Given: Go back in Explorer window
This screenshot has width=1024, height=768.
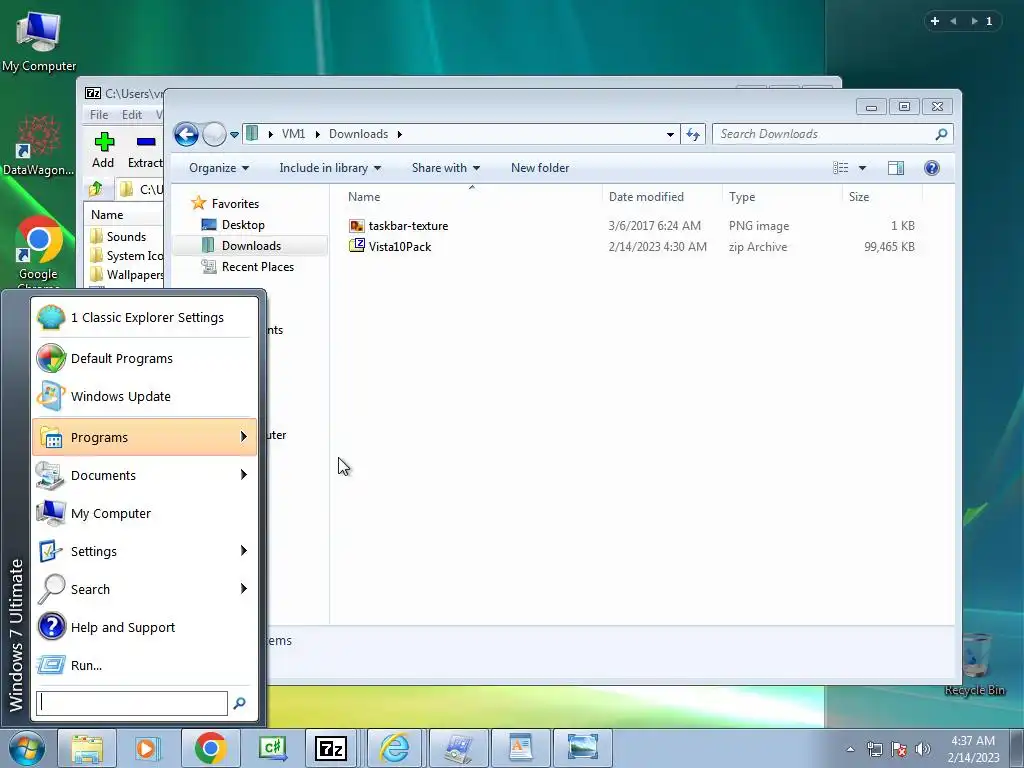Looking at the screenshot, I should [186, 135].
